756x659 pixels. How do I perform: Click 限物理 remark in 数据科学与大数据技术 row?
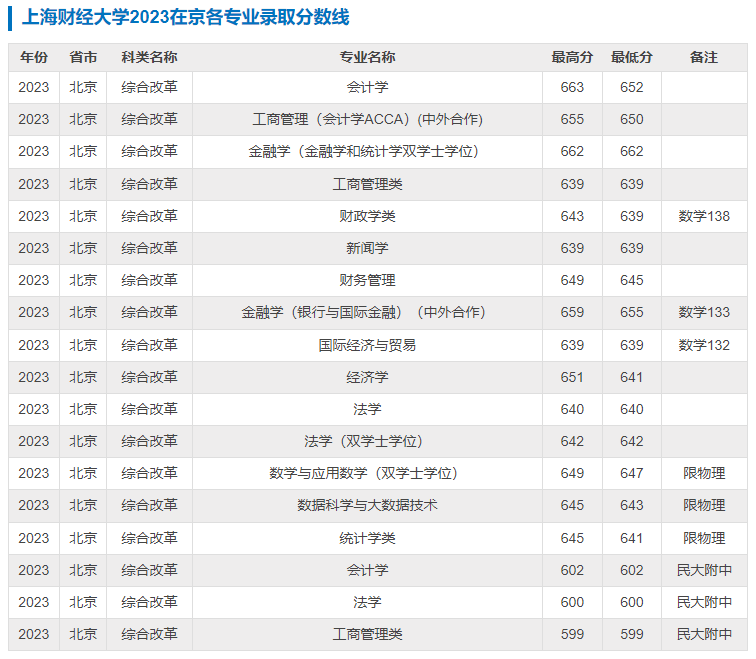click(704, 505)
